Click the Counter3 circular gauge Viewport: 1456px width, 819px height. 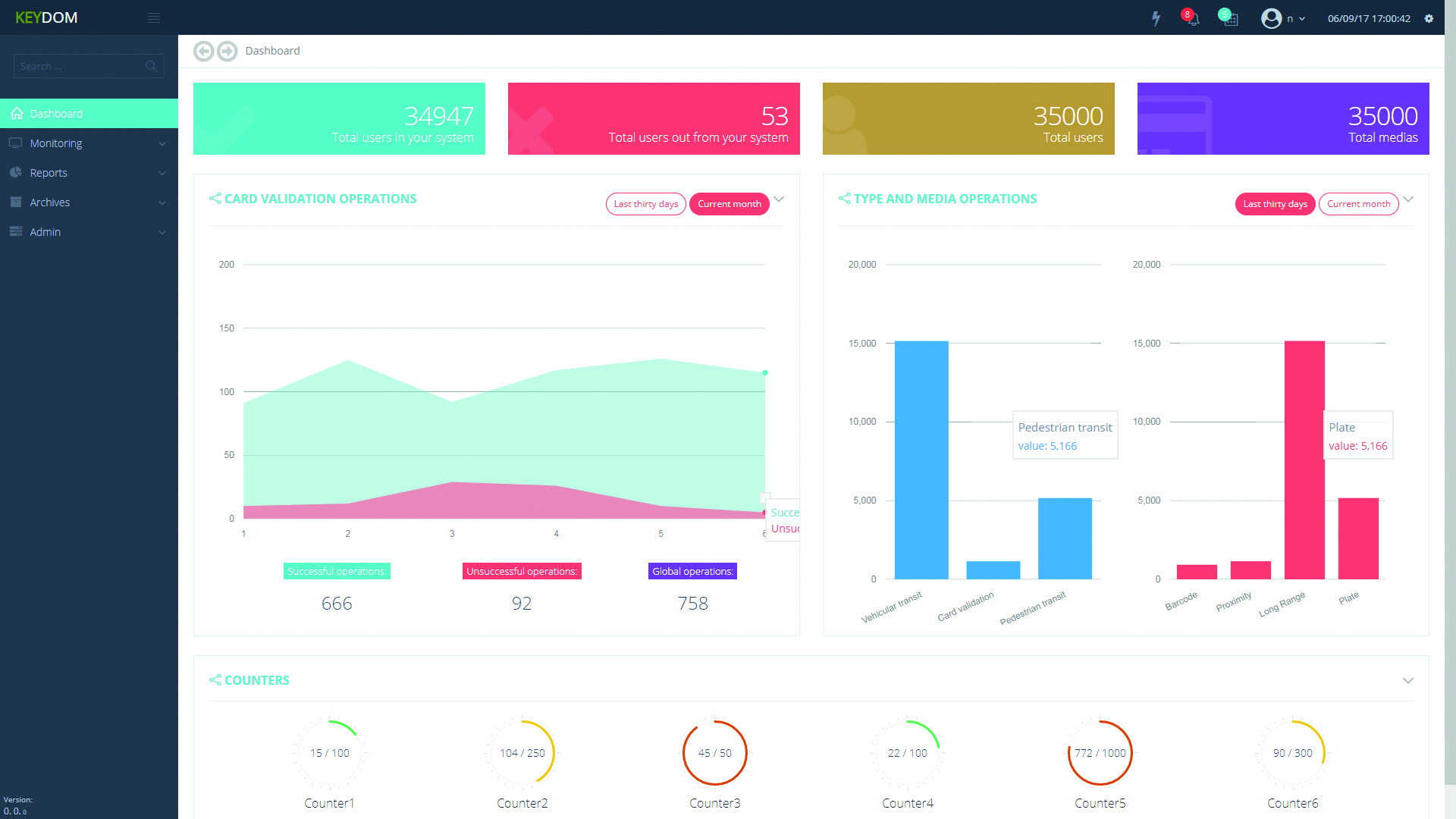pyautogui.click(x=714, y=753)
